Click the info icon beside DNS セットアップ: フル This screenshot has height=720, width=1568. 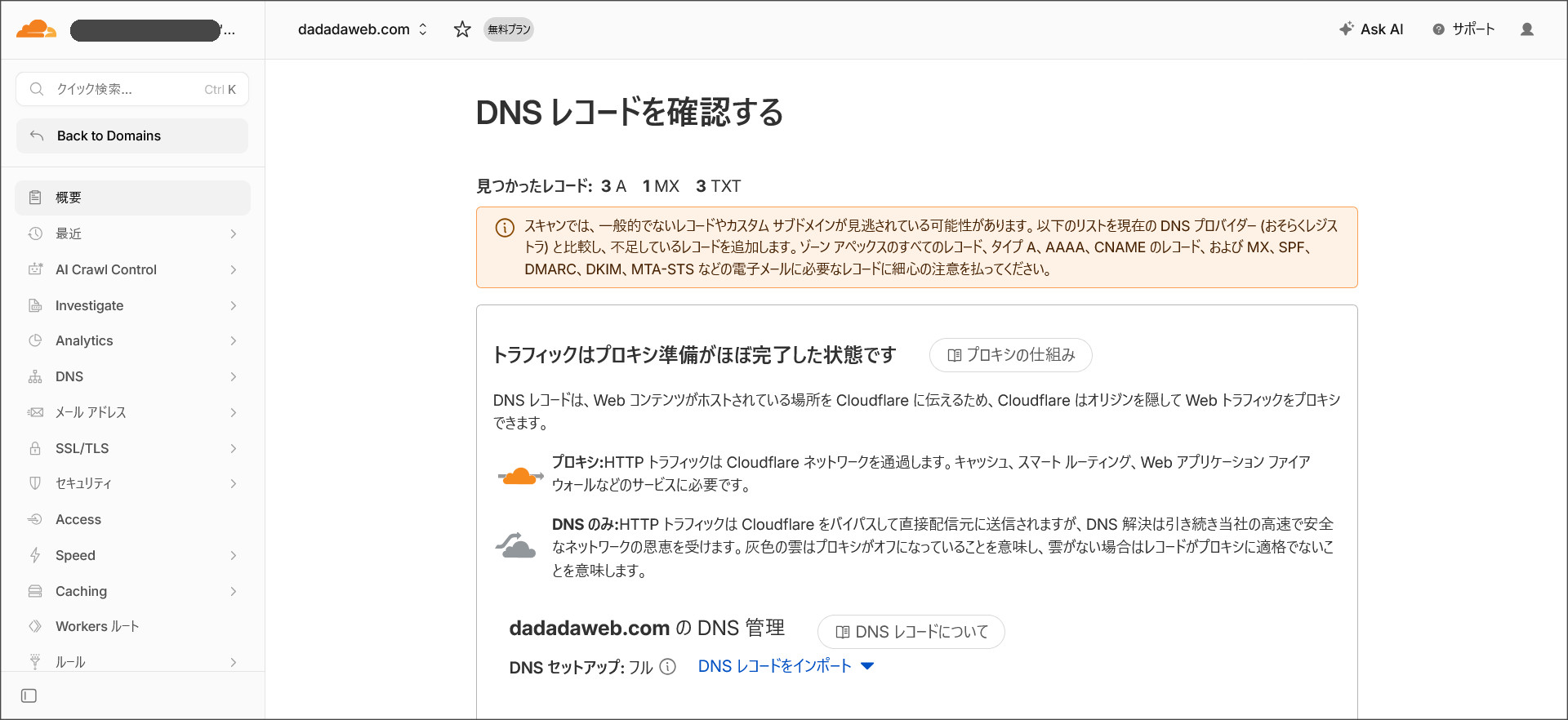coord(667,667)
